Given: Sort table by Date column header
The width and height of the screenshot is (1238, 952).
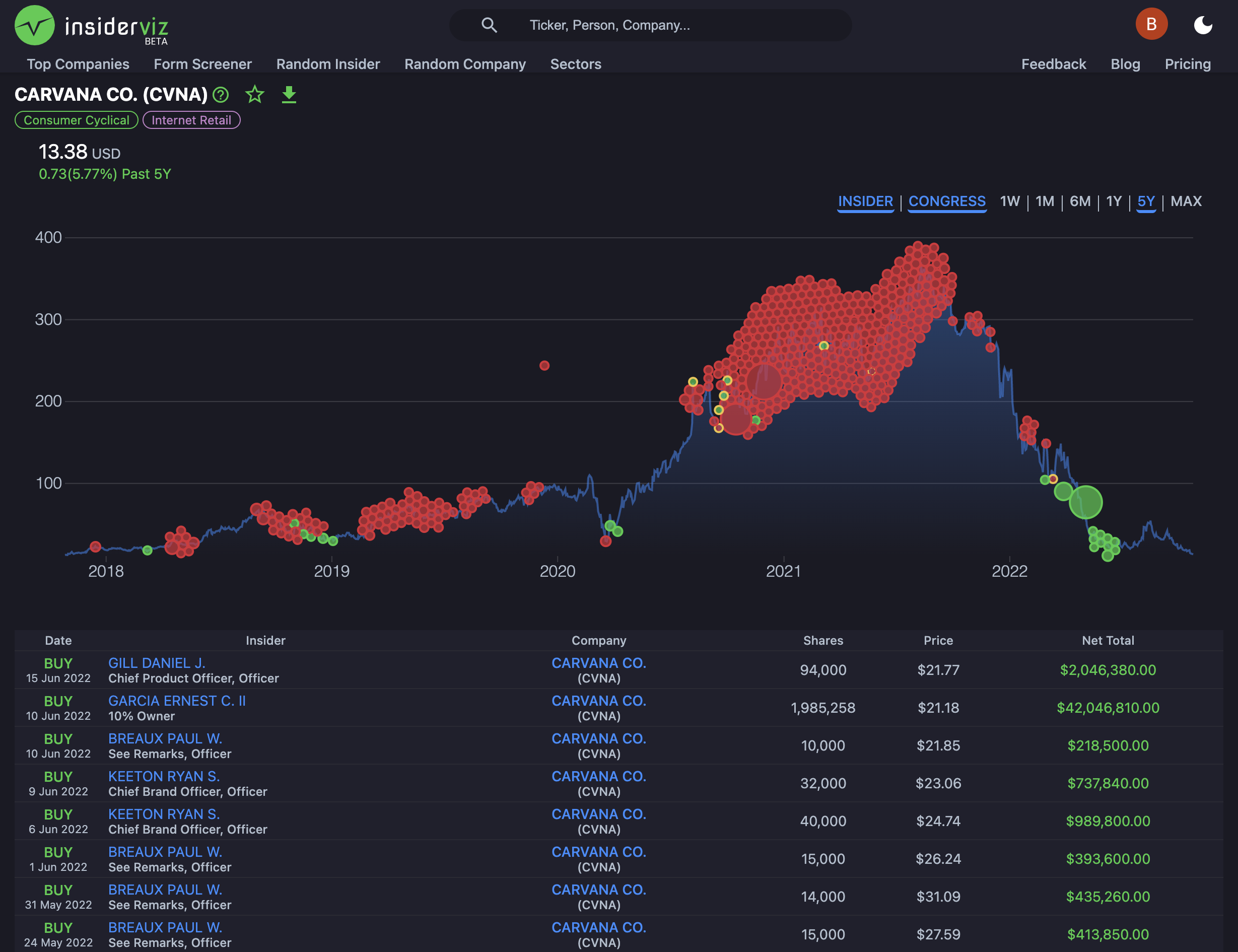Looking at the screenshot, I should 58,640.
